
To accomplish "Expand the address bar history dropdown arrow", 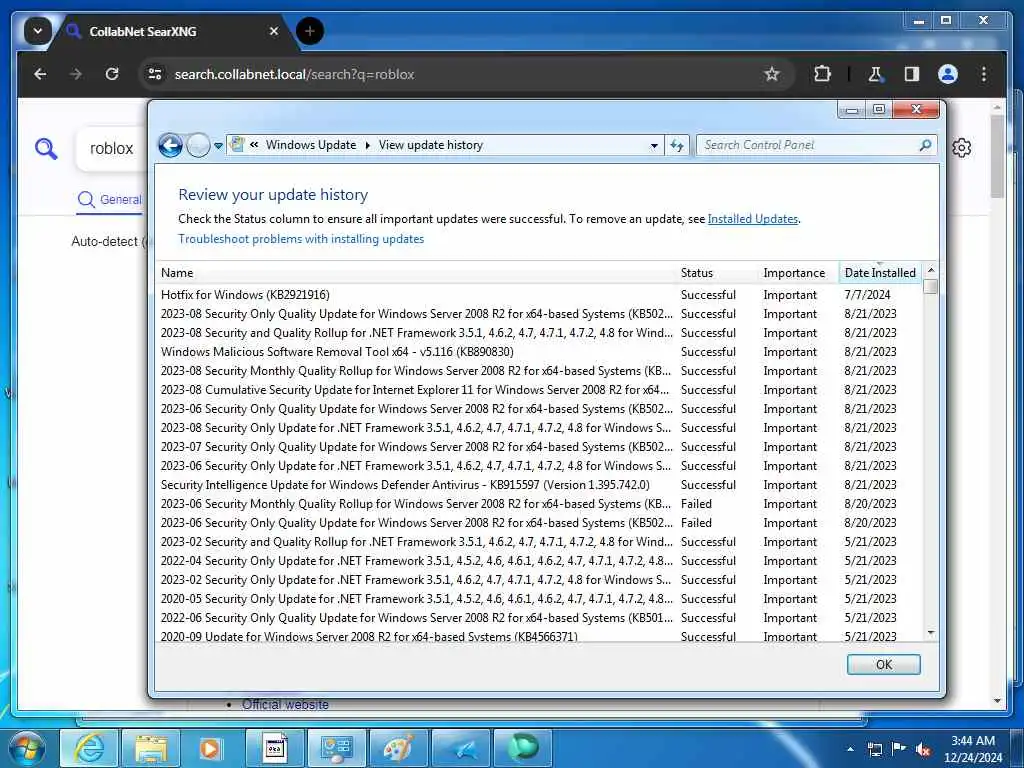I will pyautogui.click(x=654, y=146).
